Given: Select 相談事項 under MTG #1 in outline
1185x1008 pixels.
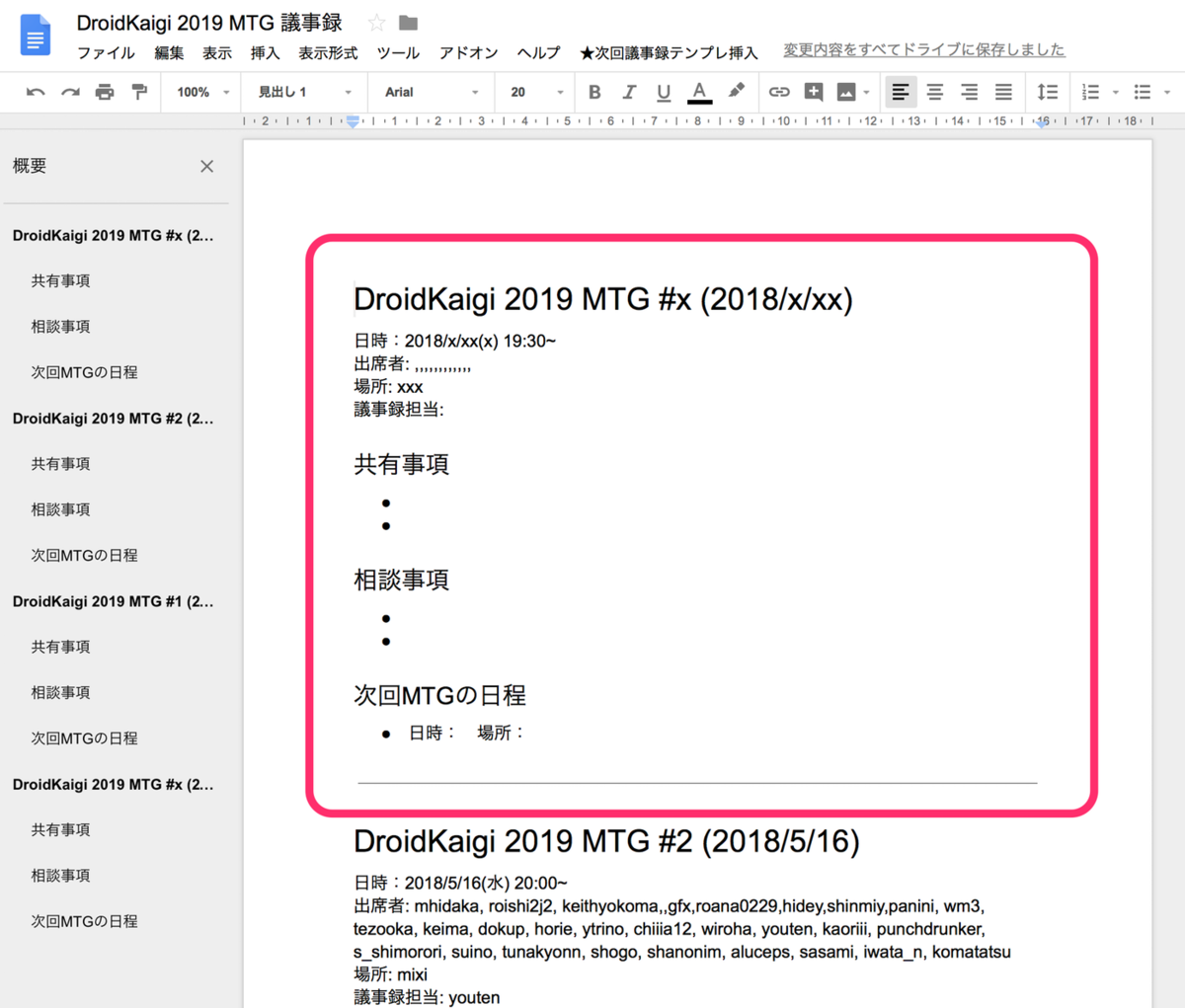Looking at the screenshot, I should tap(60, 692).
